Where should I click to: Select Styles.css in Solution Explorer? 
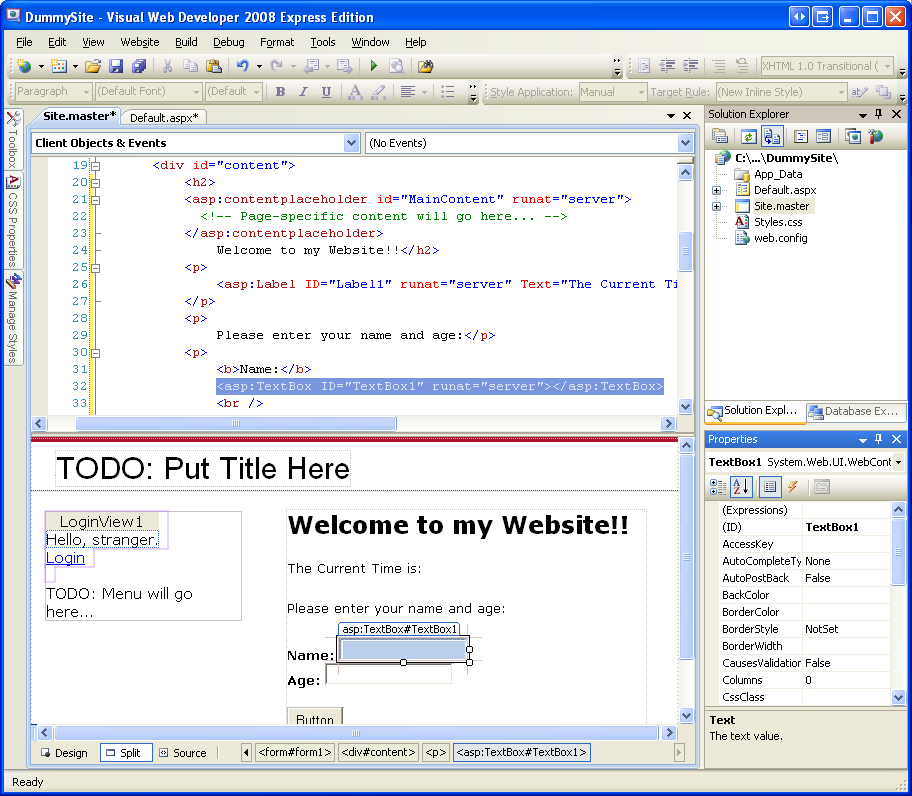[x=778, y=222]
